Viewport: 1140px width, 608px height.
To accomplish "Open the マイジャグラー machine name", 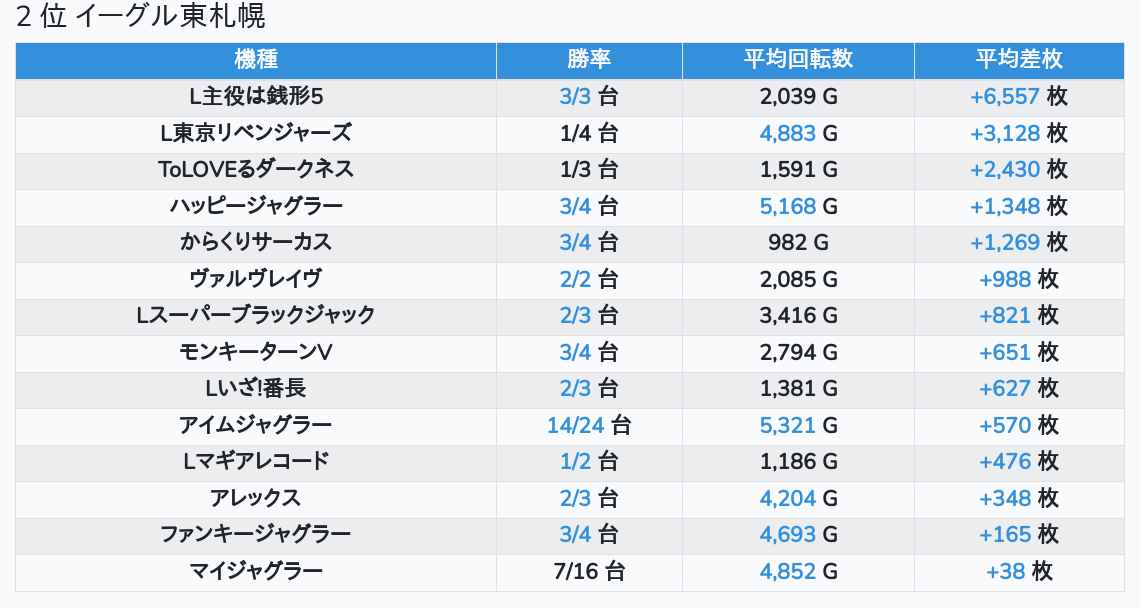I will [x=256, y=572].
